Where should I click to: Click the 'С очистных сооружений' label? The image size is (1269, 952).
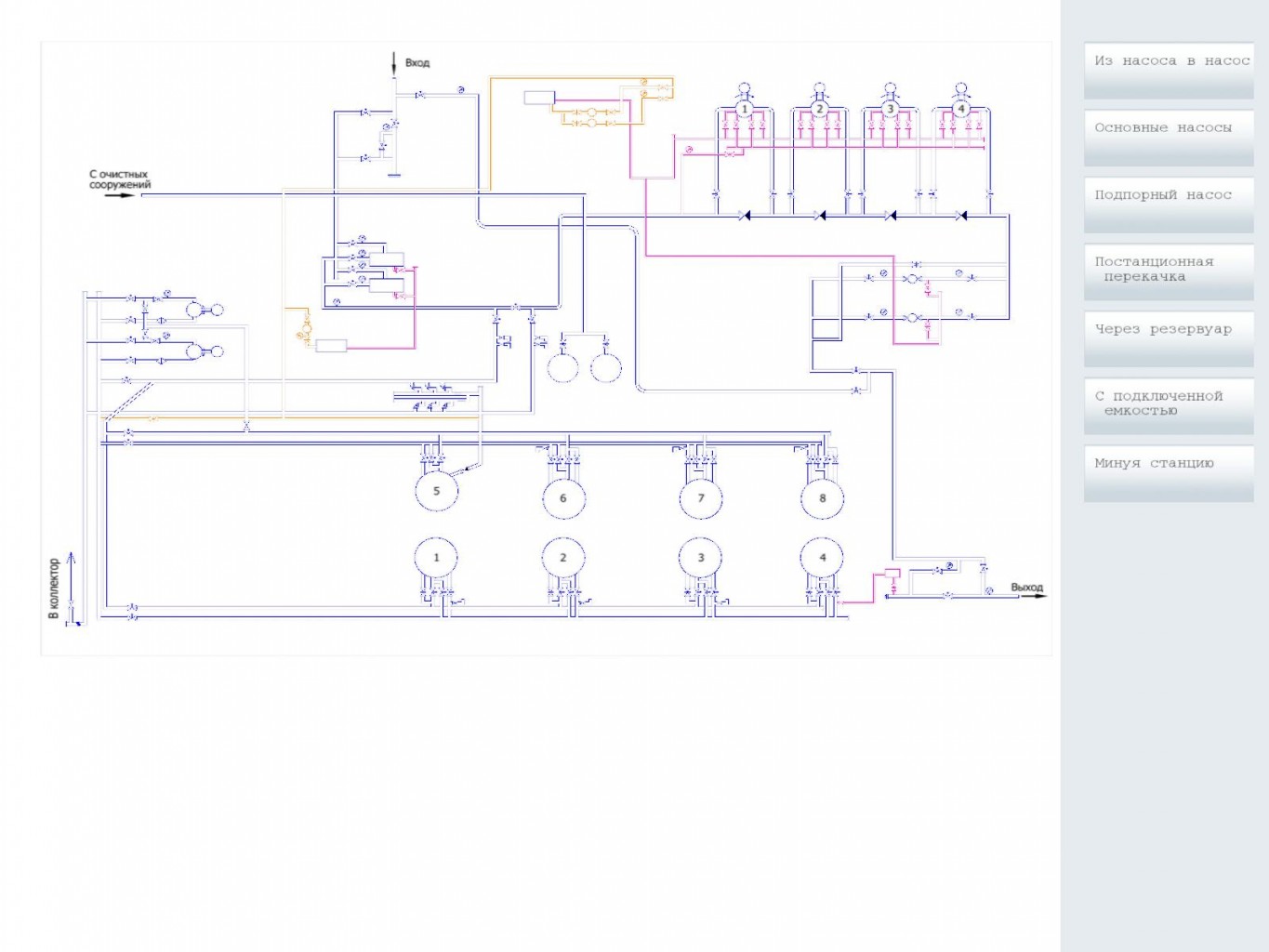(x=120, y=179)
